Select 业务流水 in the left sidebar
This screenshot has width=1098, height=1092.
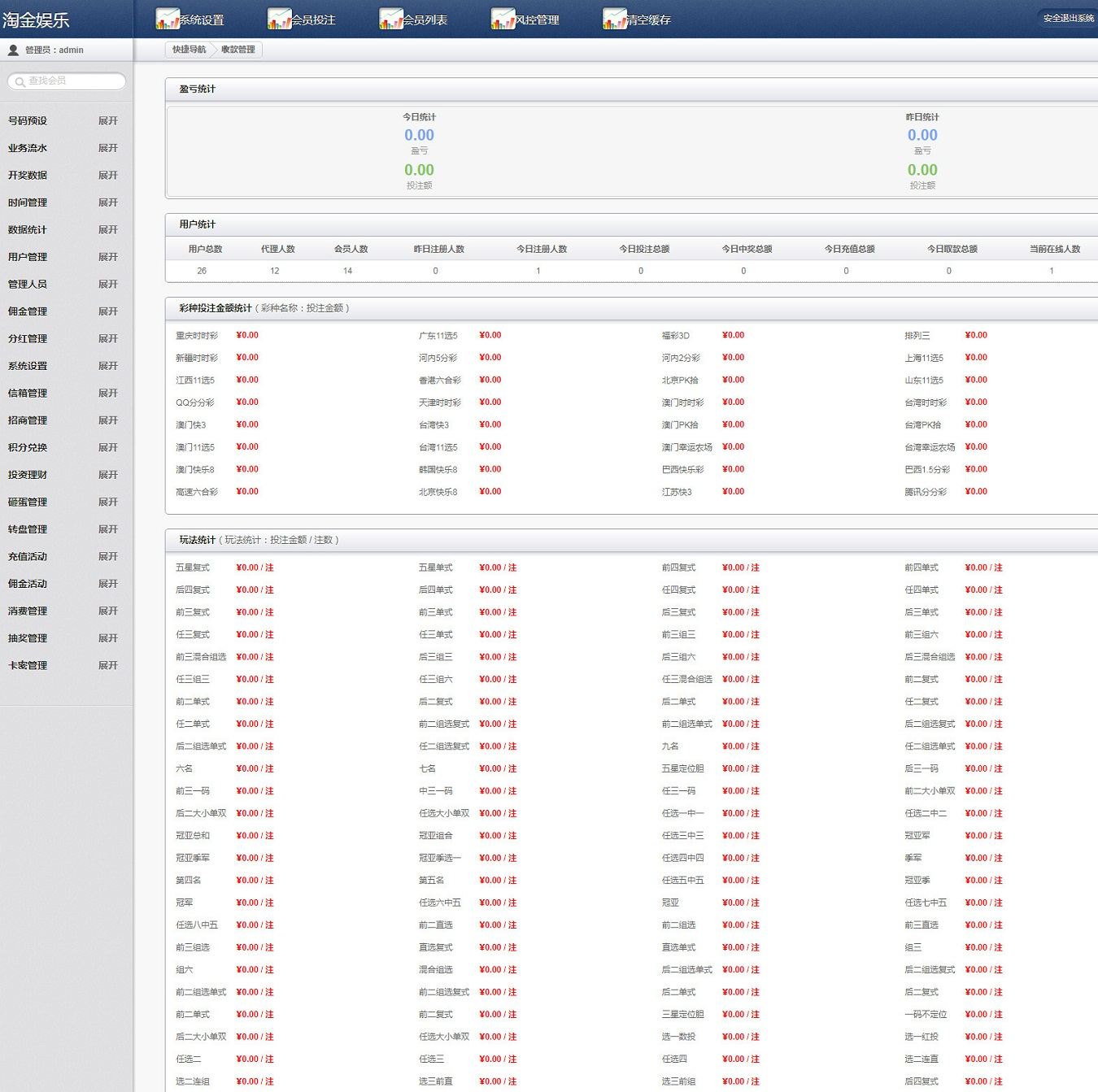(x=28, y=148)
